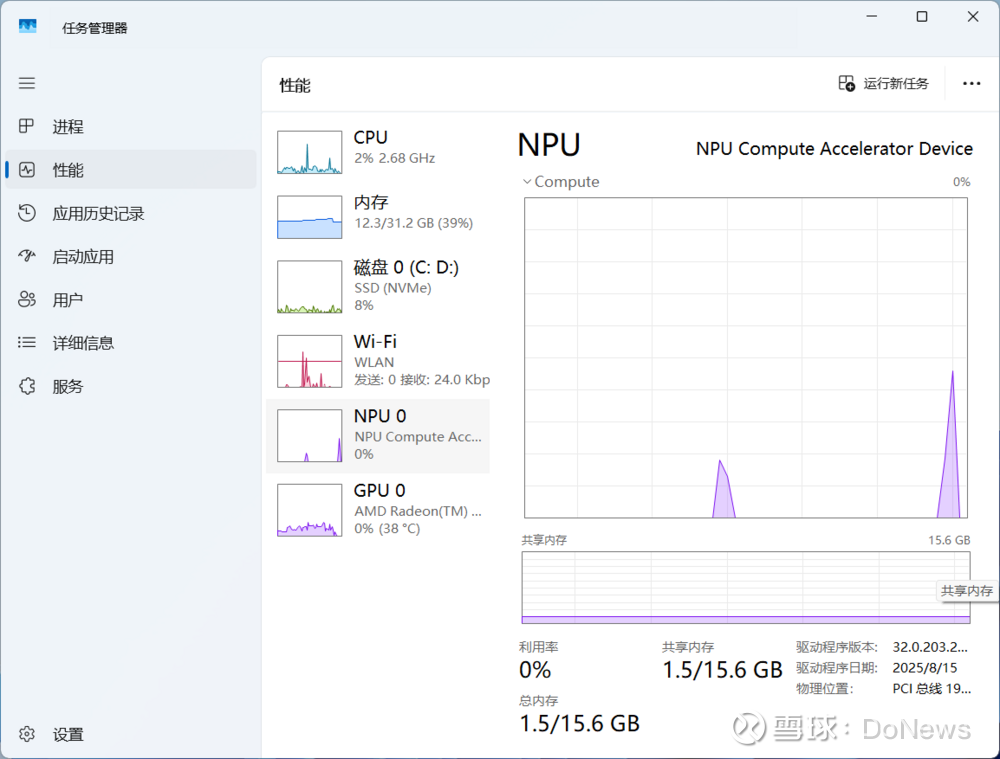
Task: Open the 服务 services puzzle icon
Action: coord(27,386)
